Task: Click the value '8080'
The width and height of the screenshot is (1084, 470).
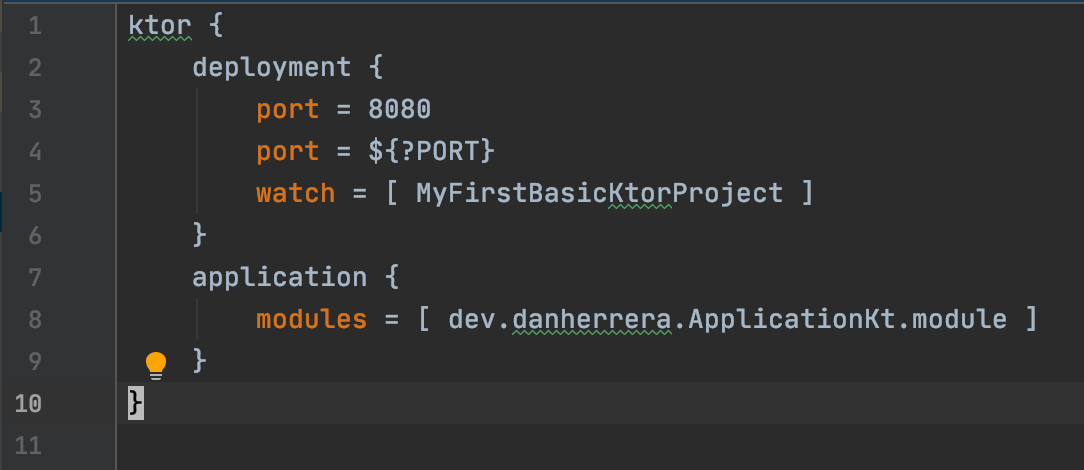Action: pyautogui.click(x=400, y=110)
